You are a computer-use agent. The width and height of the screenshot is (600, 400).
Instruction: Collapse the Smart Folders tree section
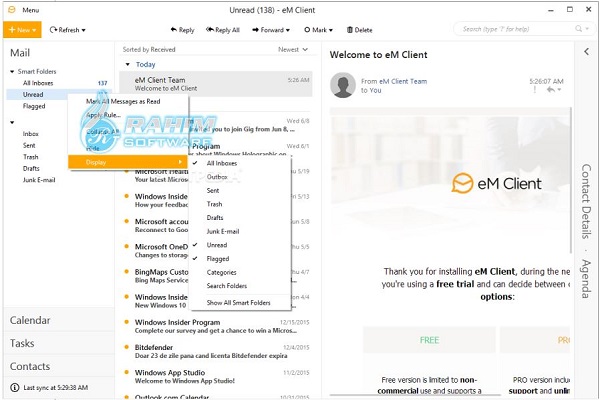click(x=12, y=72)
